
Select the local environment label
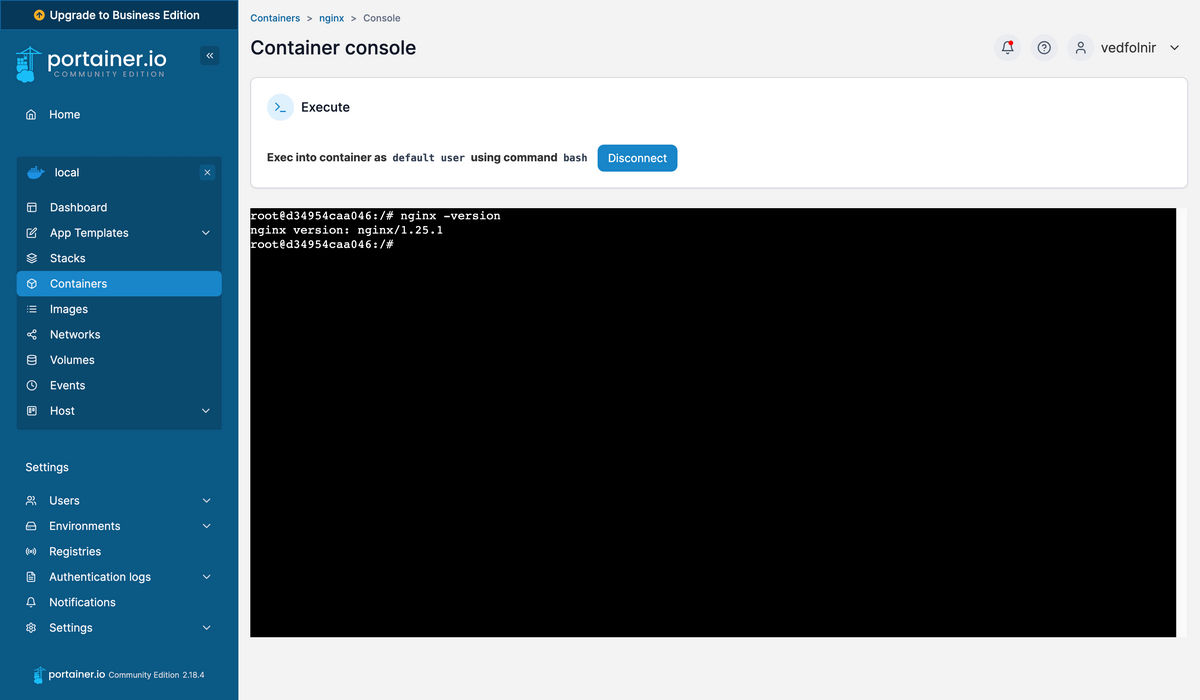[67, 173]
